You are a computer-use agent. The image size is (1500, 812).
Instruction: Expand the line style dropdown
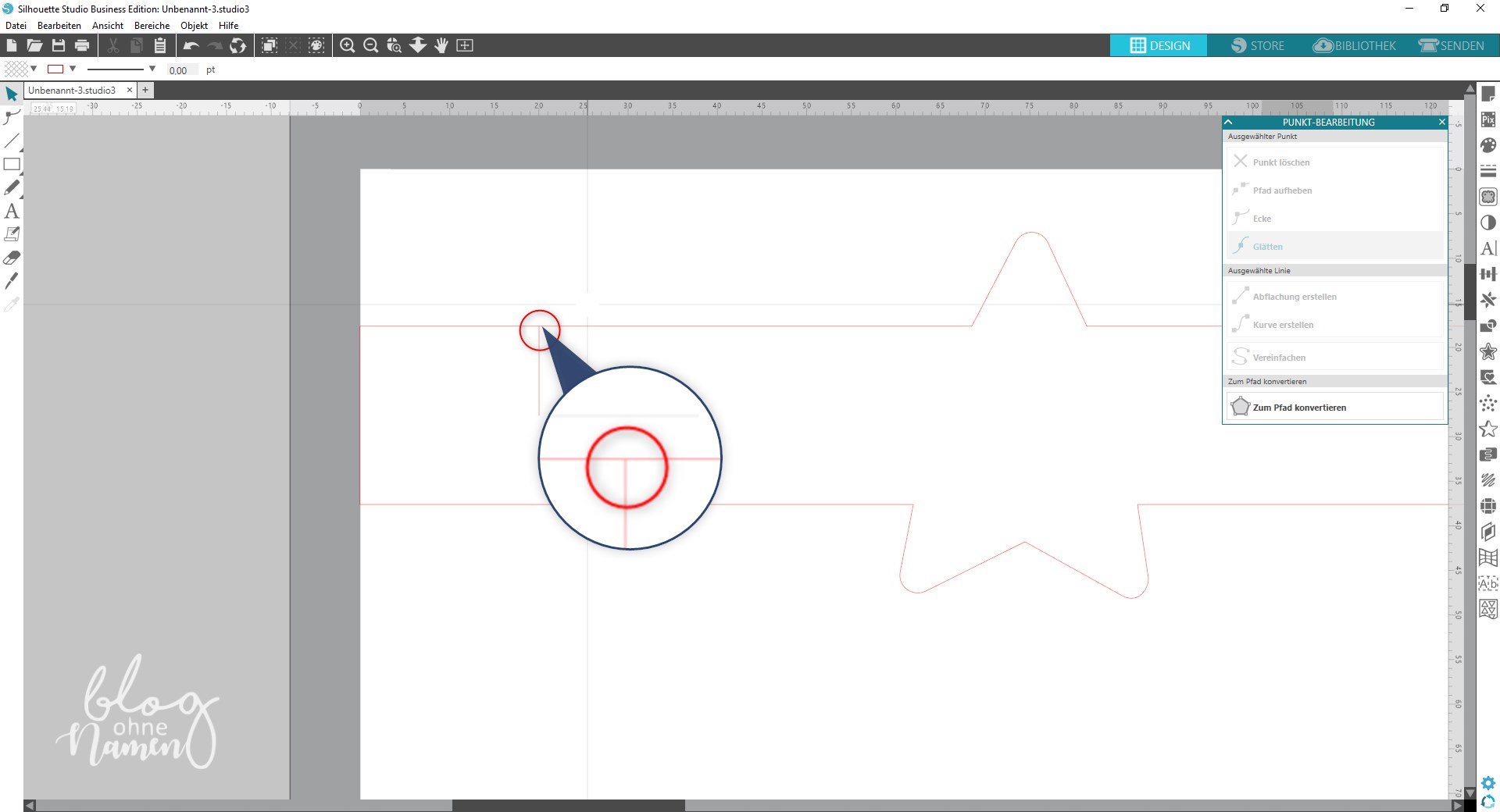[x=152, y=69]
